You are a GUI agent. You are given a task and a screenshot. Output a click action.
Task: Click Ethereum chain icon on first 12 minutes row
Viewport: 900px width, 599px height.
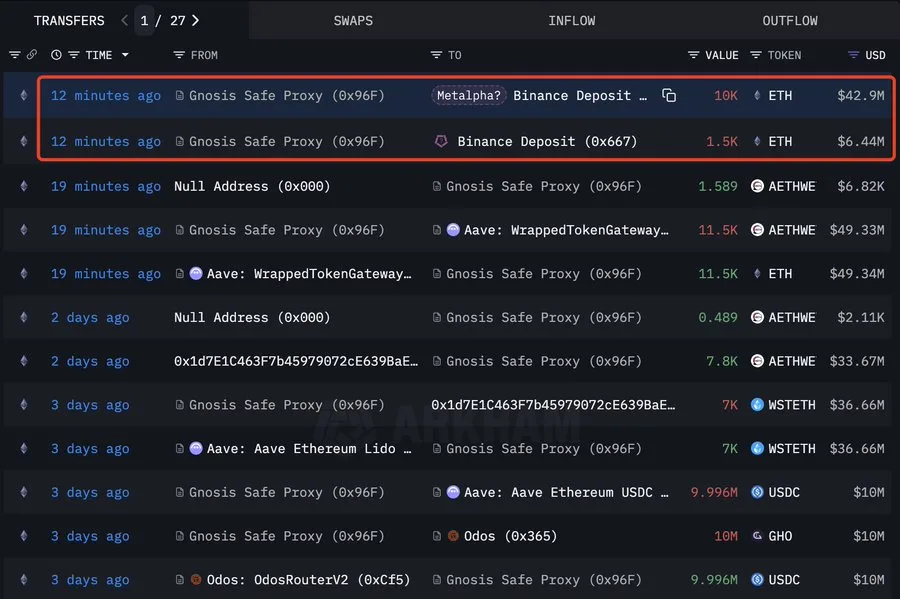[24, 95]
